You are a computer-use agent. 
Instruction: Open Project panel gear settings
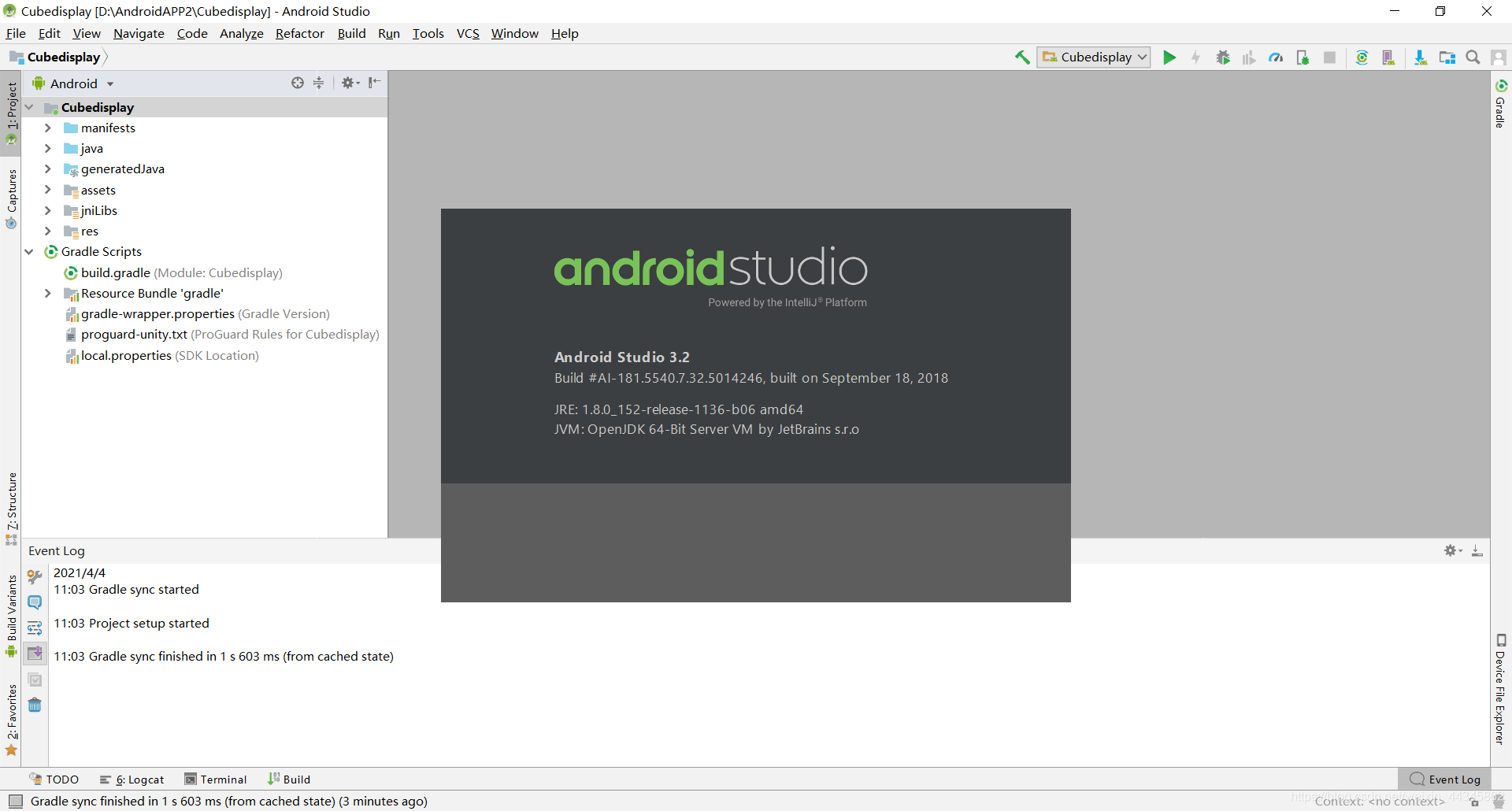[350, 83]
